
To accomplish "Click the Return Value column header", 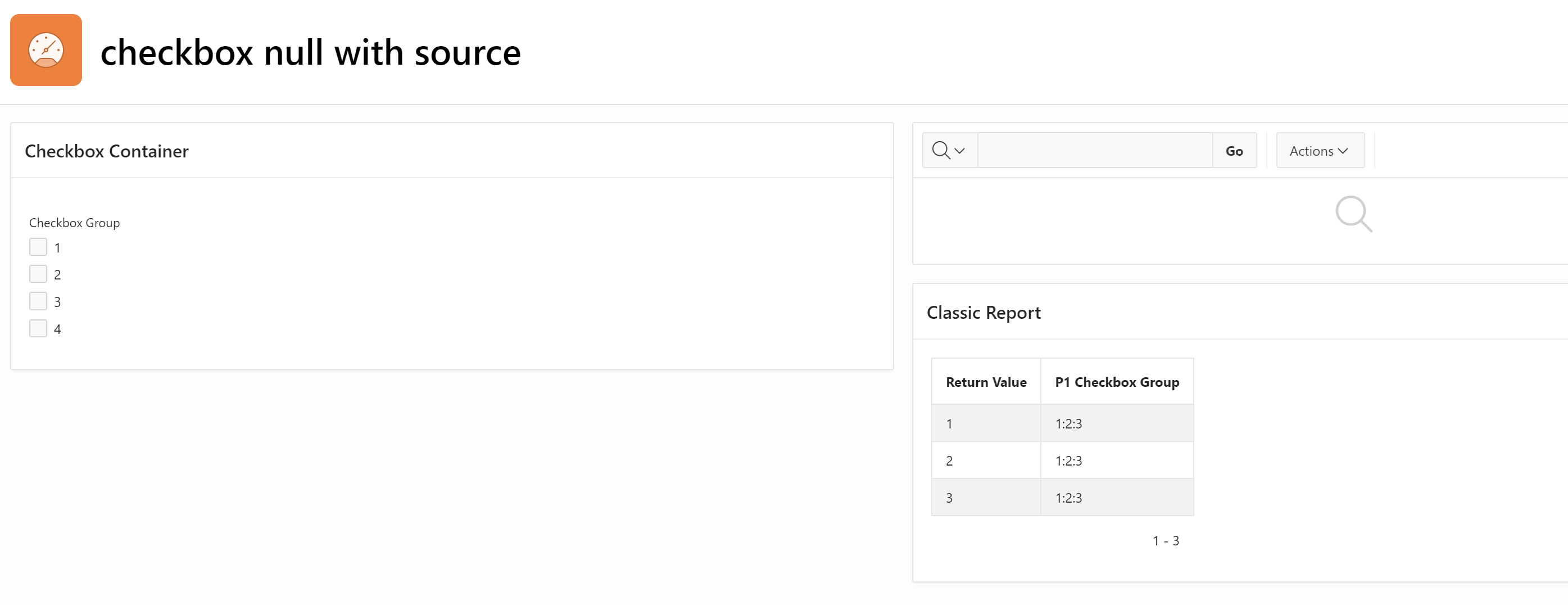I will click(986, 381).
